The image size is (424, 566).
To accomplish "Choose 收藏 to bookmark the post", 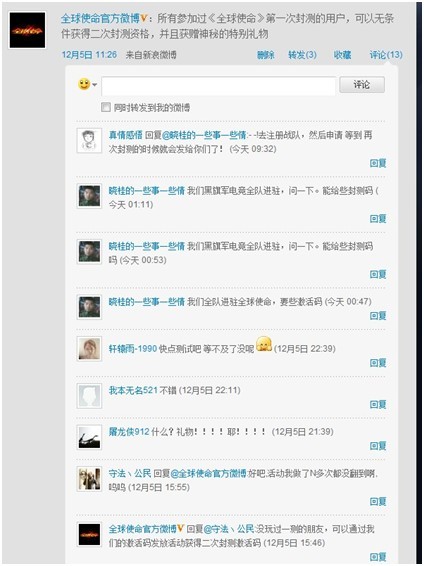I will (x=342, y=55).
